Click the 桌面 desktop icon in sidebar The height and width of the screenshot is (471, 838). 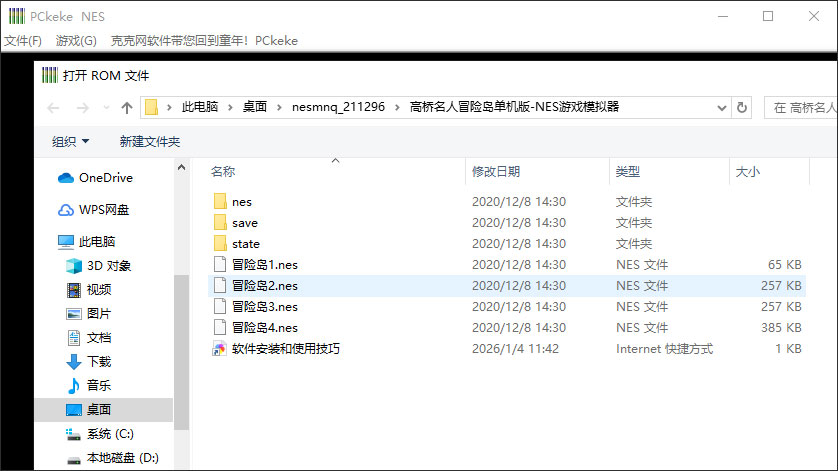tap(74, 410)
